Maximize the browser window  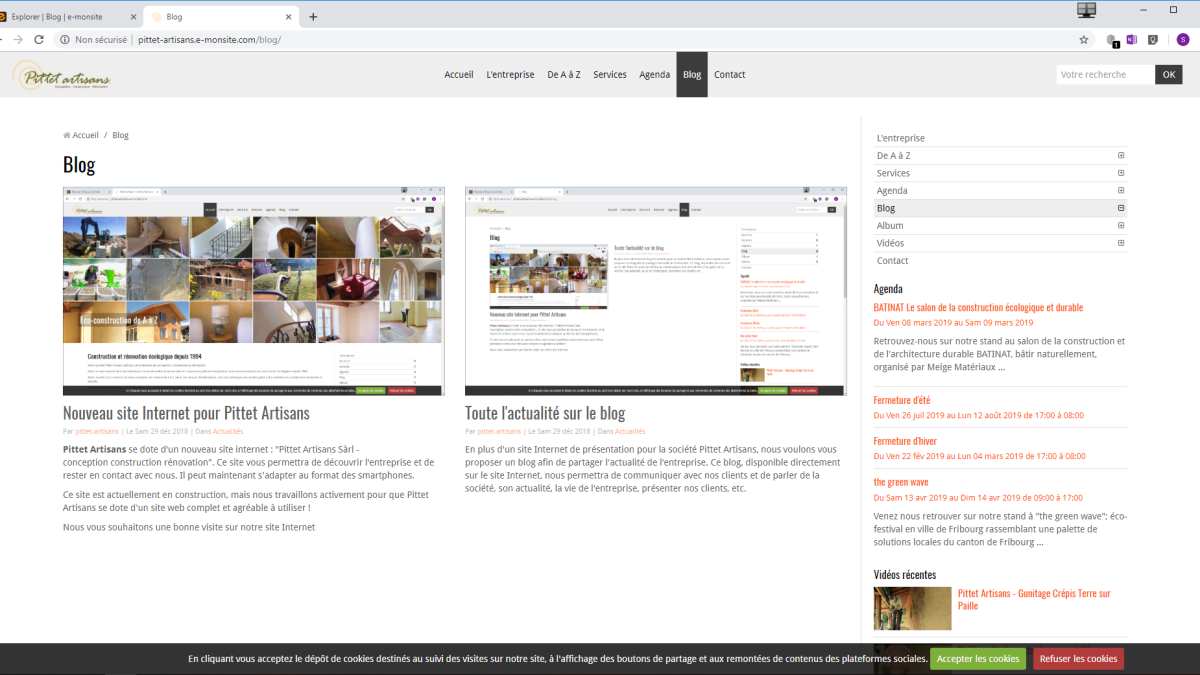(x=1173, y=10)
